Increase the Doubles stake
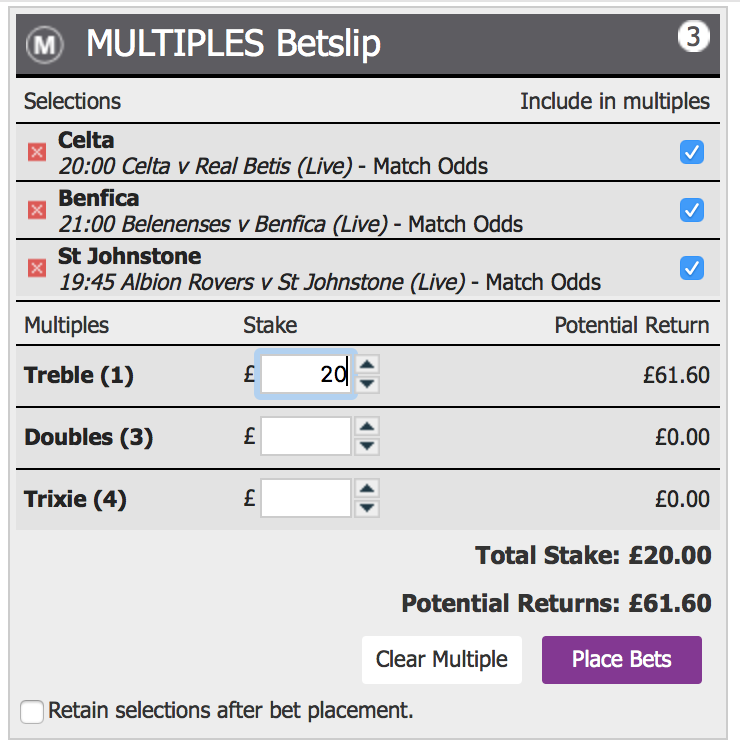The width and height of the screenshot is (740, 742). coord(368,428)
